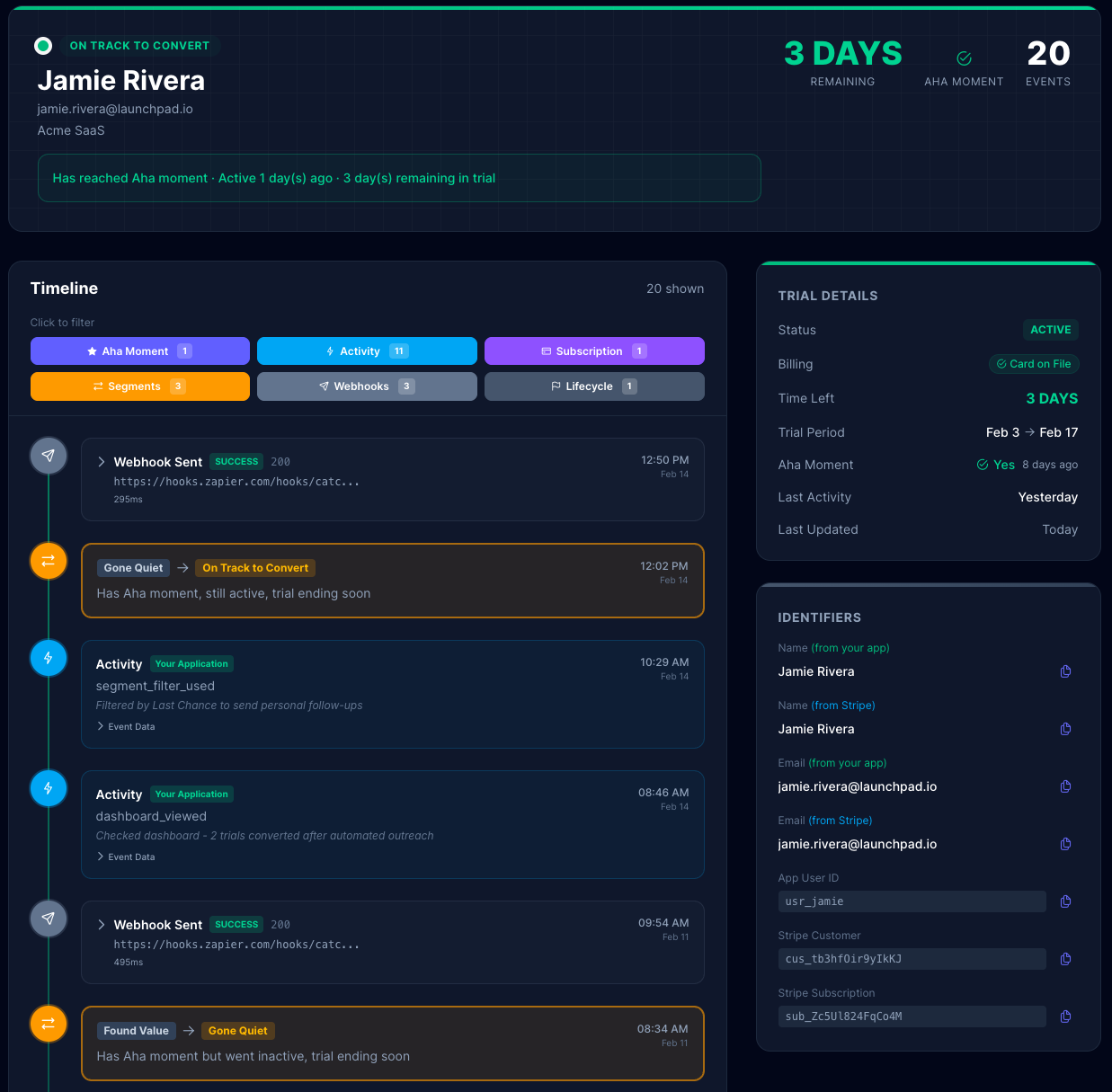Copy the email from Stripe via its copy icon

click(1065, 844)
